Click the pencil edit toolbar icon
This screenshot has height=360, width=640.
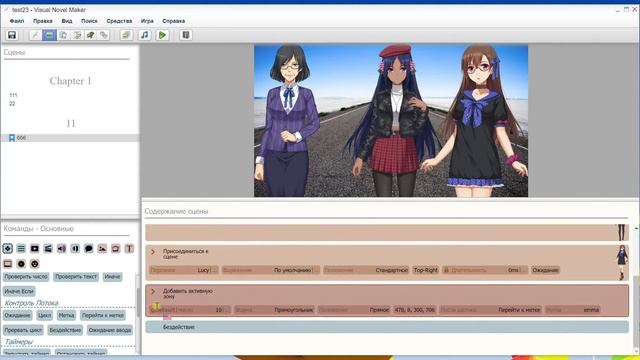click(36, 35)
